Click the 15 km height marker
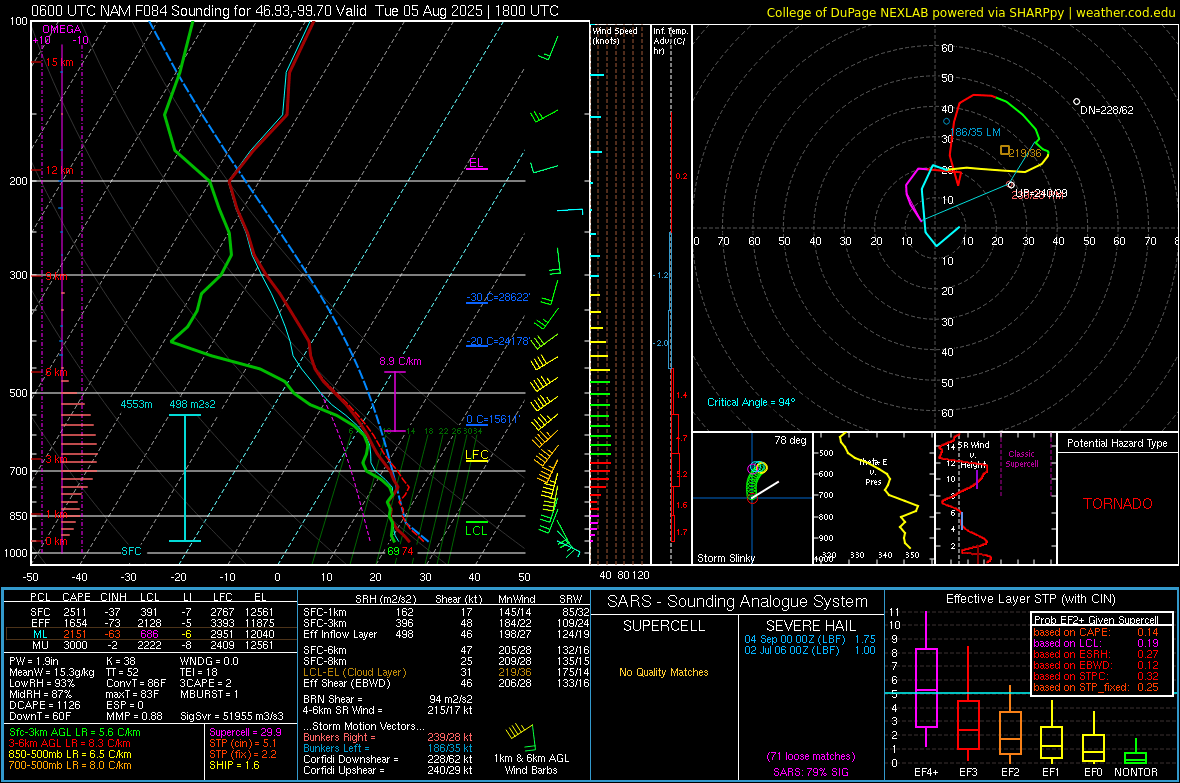This screenshot has width=1180, height=783. [x=61, y=62]
